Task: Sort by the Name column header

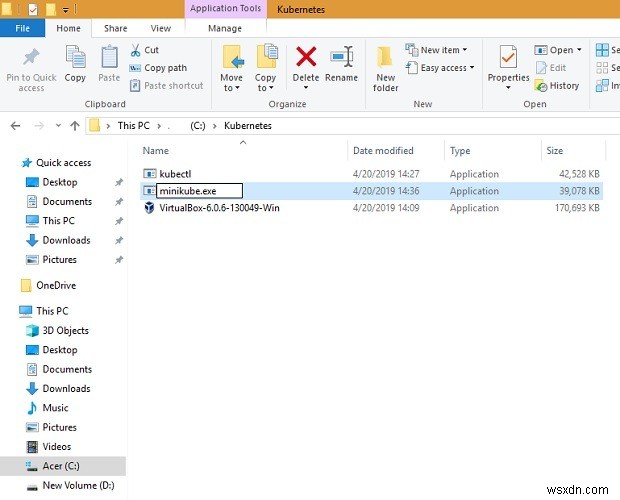Action: (156, 151)
